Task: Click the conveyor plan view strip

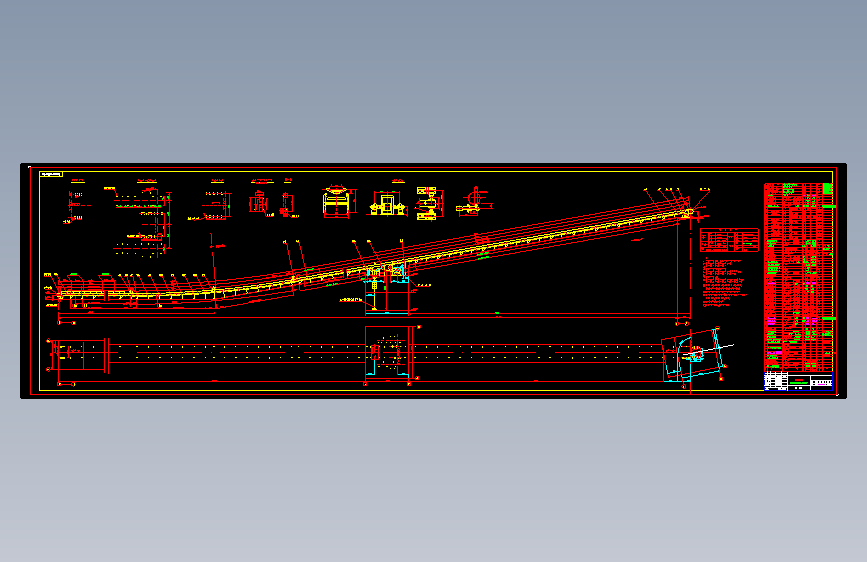Action: [x=387, y=352]
